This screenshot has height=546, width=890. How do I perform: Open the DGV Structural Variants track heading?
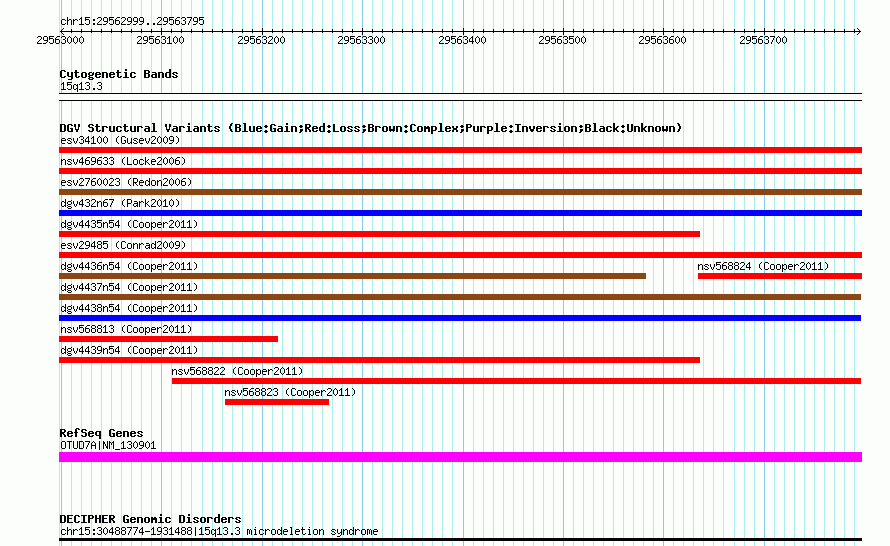tap(371, 128)
